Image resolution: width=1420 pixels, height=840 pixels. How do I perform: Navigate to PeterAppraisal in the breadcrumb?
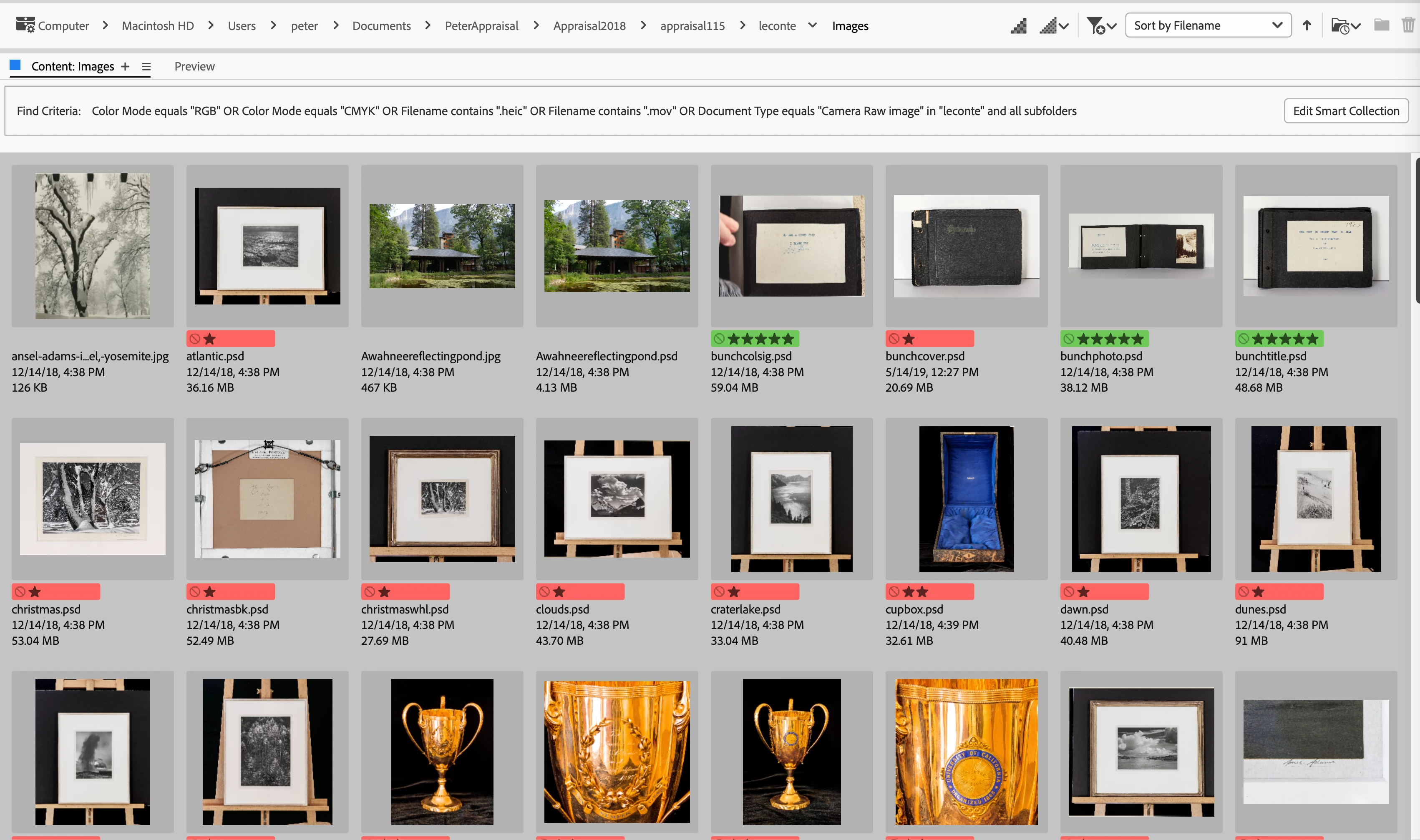coord(481,26)
